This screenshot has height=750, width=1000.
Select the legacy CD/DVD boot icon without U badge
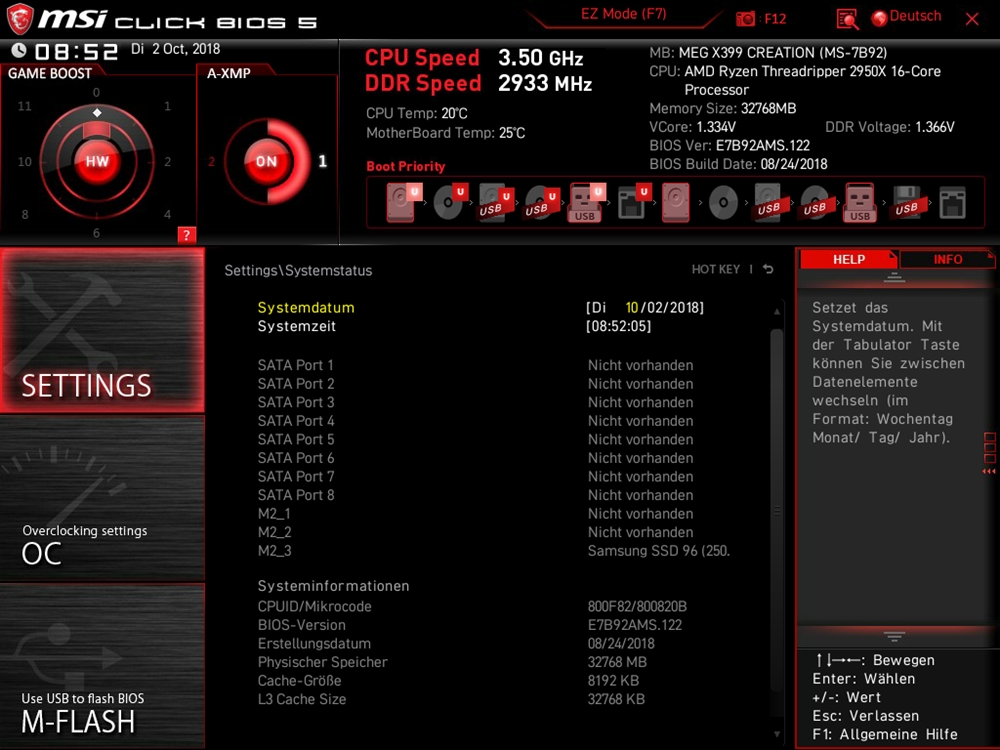723,202
